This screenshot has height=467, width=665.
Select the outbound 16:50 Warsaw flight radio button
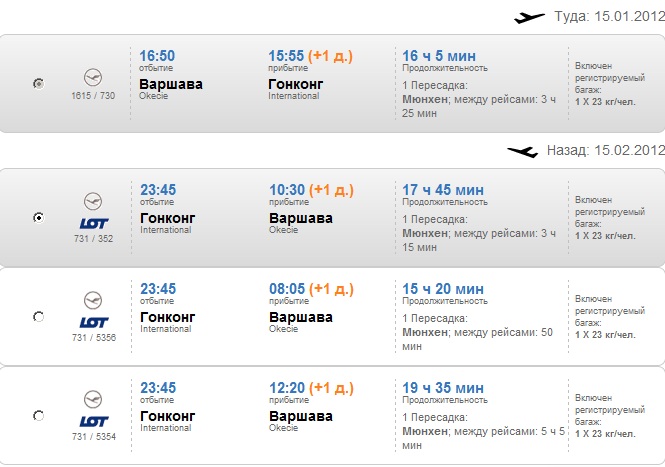point(39,84)
